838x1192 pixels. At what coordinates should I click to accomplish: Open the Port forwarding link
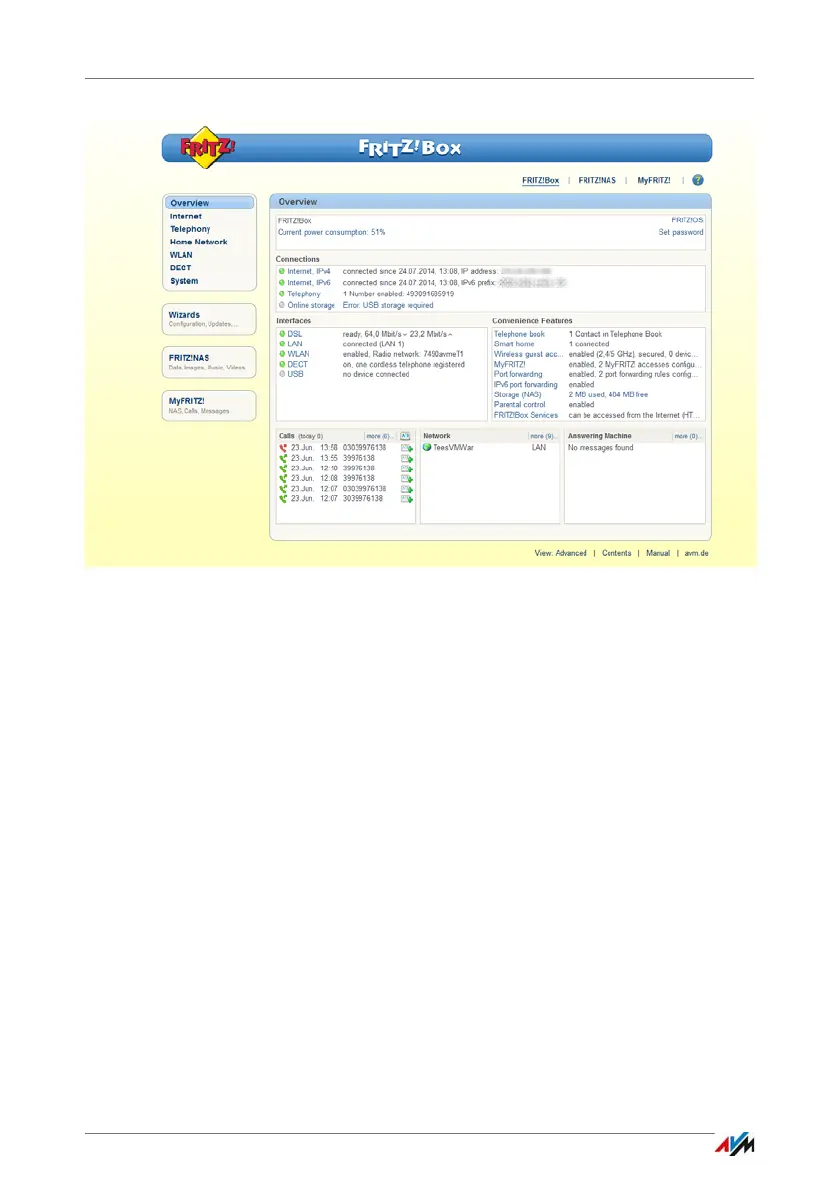coord(518,375)
